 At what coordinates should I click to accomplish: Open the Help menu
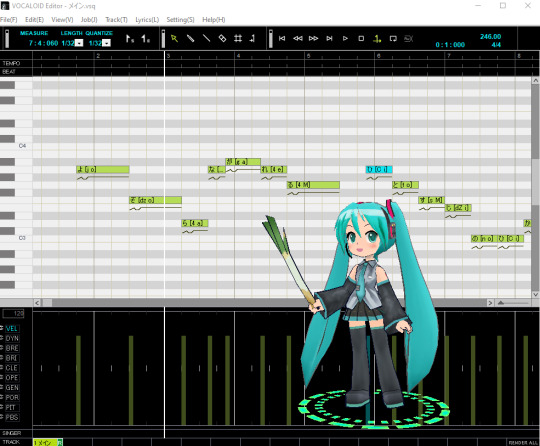(x=214, y=20)
